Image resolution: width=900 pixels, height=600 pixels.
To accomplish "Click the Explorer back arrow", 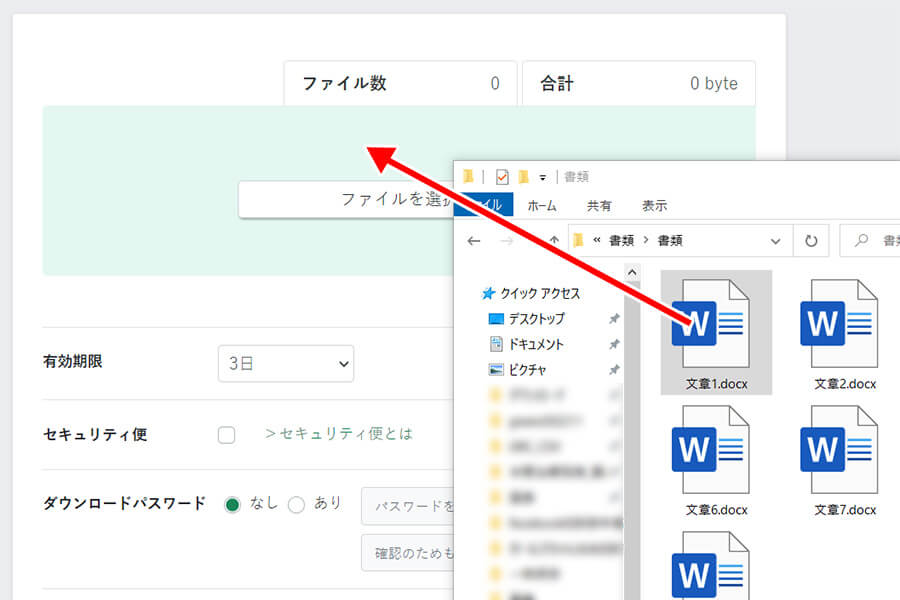I will tap(474, 241).
